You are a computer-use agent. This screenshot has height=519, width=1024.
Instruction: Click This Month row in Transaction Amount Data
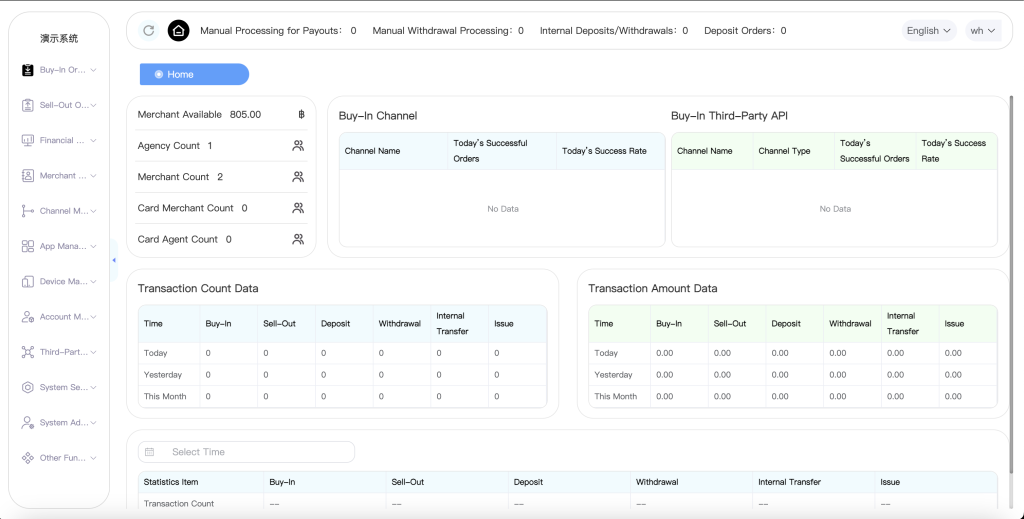793,396
